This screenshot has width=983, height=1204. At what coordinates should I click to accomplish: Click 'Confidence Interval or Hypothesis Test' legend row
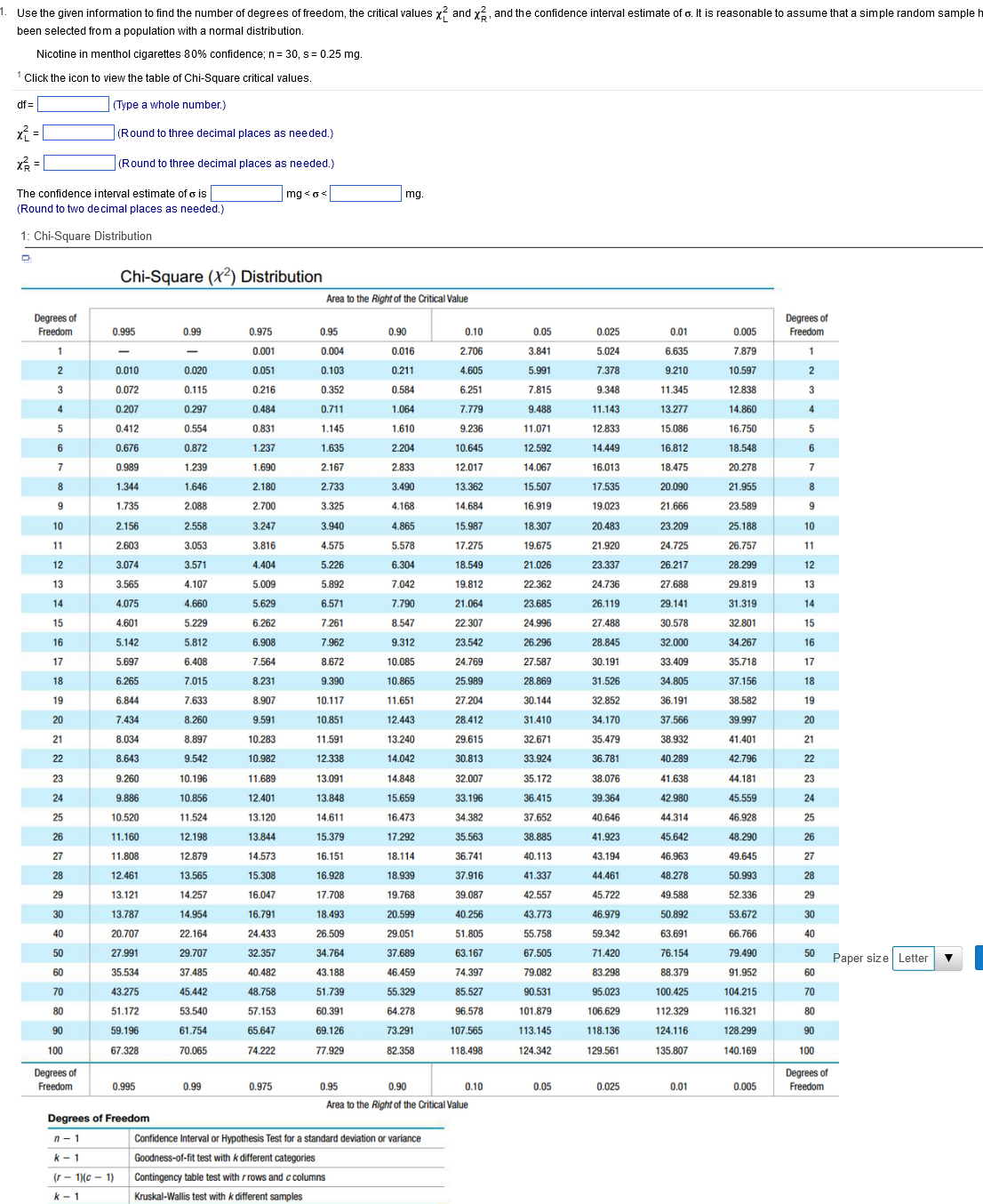277,1138
